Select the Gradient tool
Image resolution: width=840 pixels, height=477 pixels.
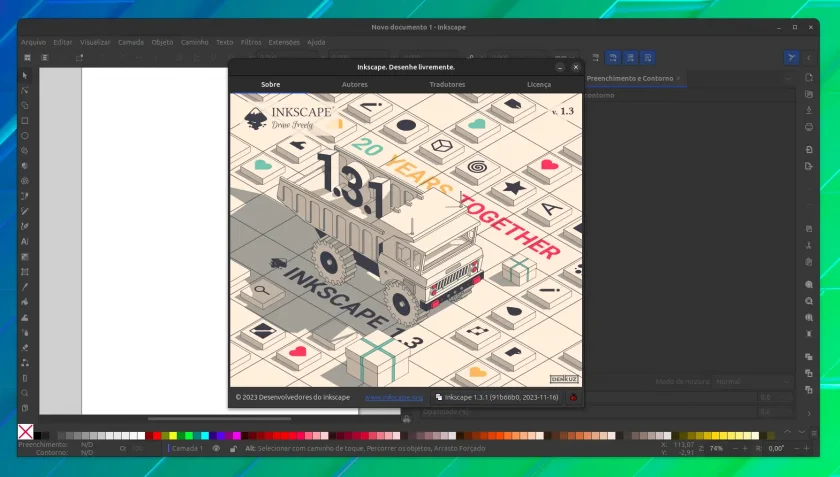click(25, 257)
